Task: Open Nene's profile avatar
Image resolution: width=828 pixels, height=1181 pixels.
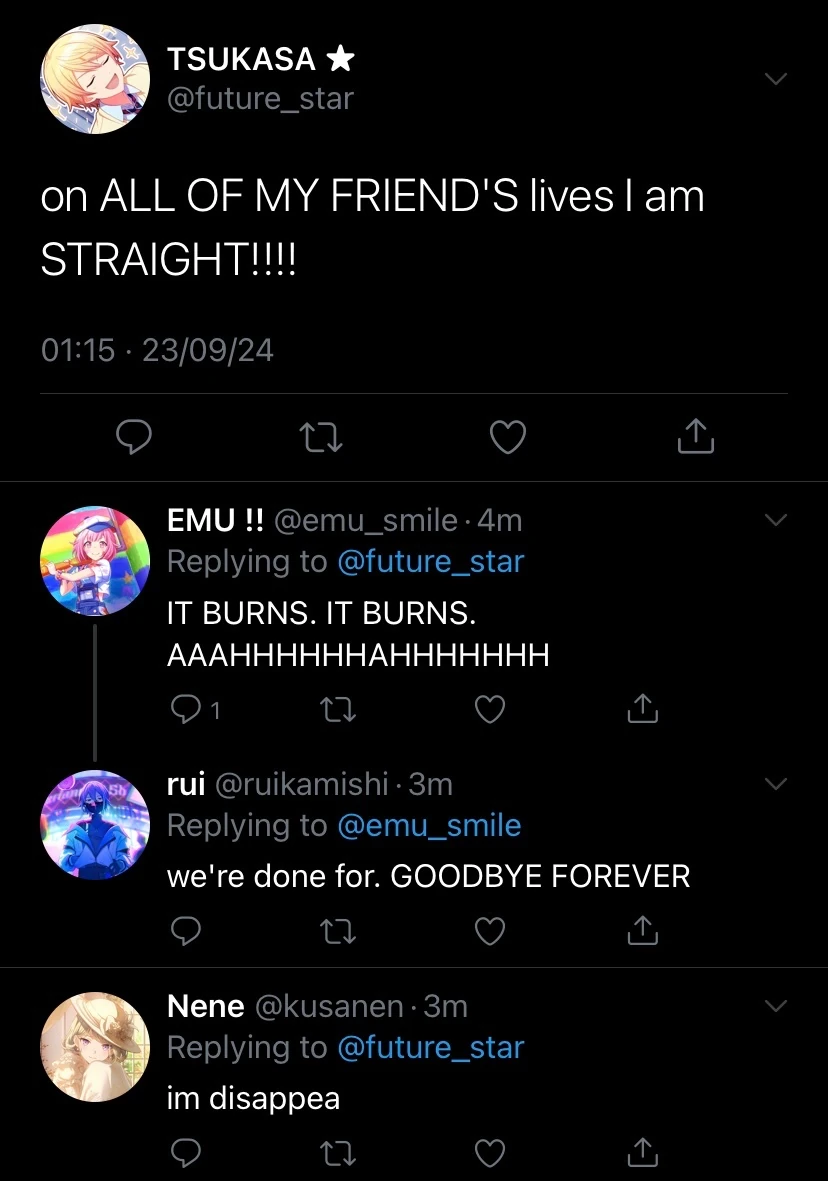Action: click(95, 1046)
